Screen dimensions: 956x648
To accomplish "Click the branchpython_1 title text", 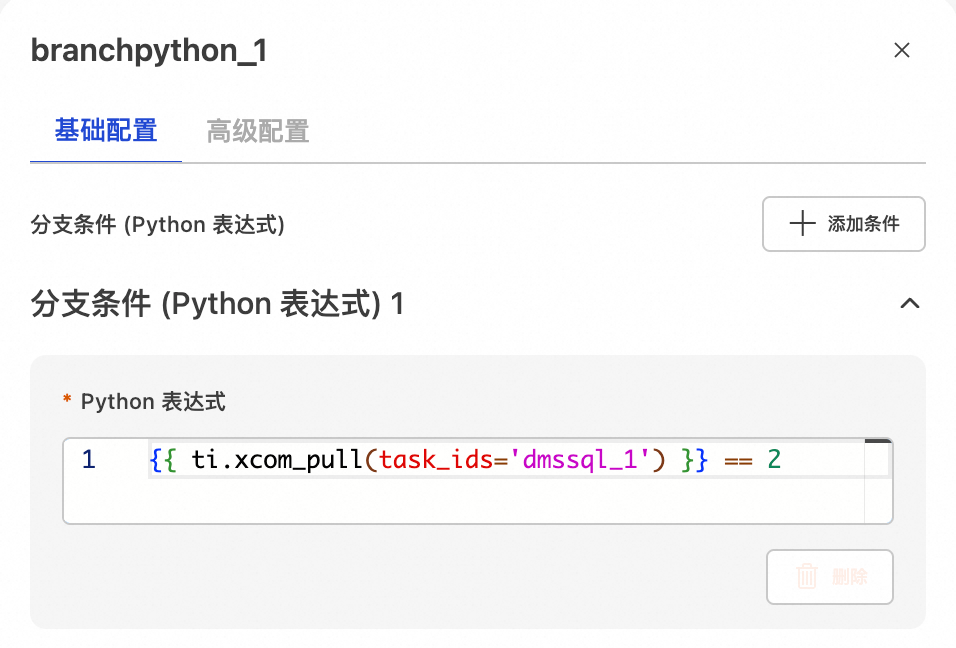I will 149,51.
